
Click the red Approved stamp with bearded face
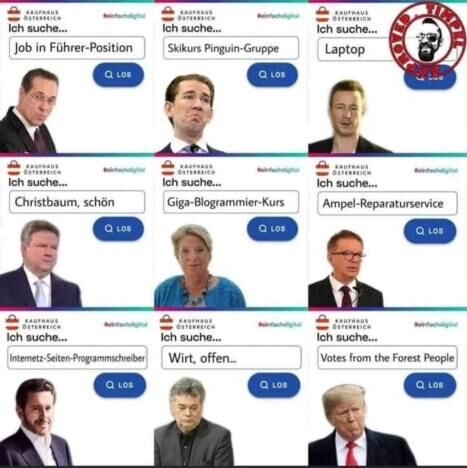428,38
